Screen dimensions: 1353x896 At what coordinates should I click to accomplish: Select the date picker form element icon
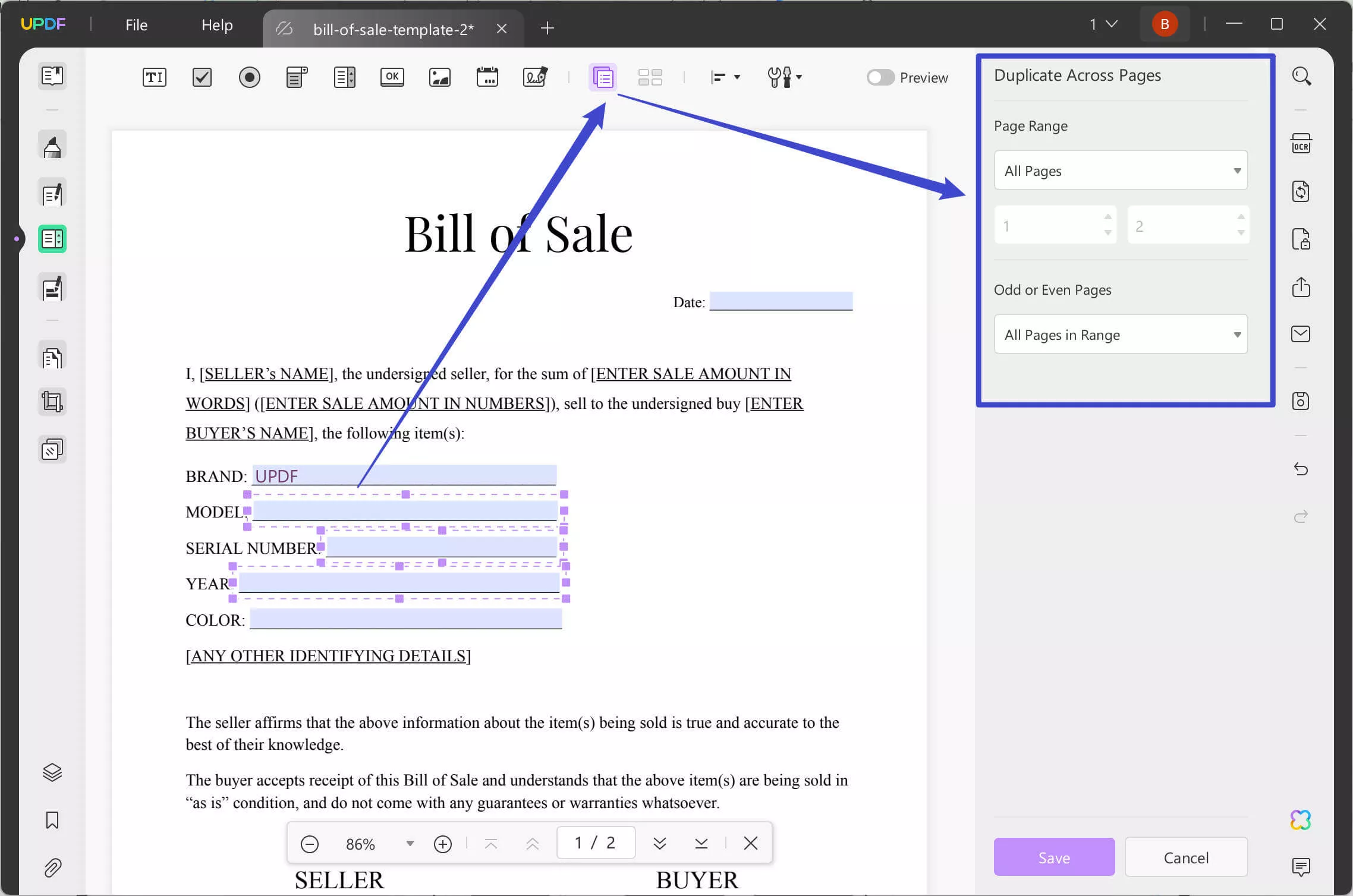(x=488, y=77)
